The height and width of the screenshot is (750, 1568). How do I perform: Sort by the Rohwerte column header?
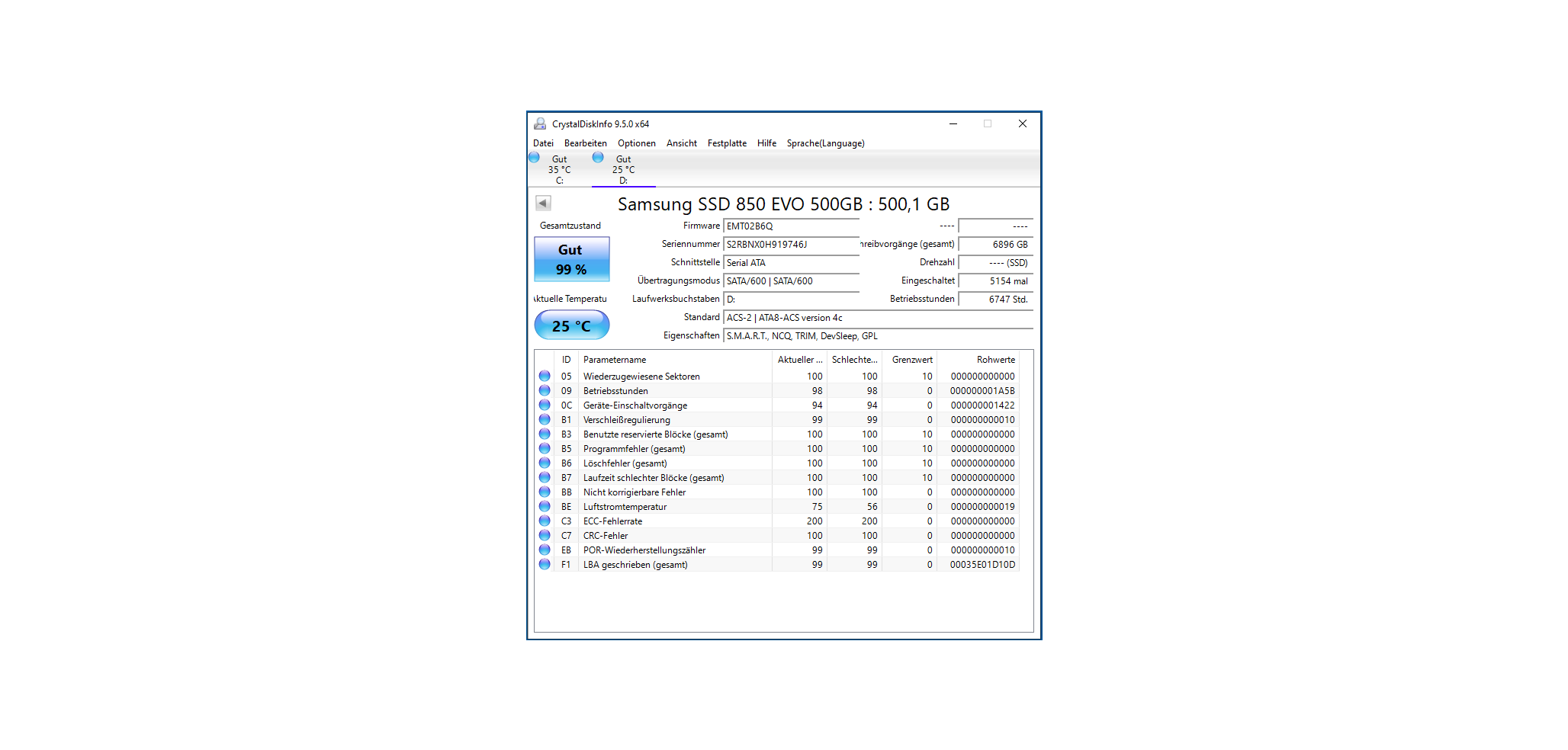(x=978, y=360)
